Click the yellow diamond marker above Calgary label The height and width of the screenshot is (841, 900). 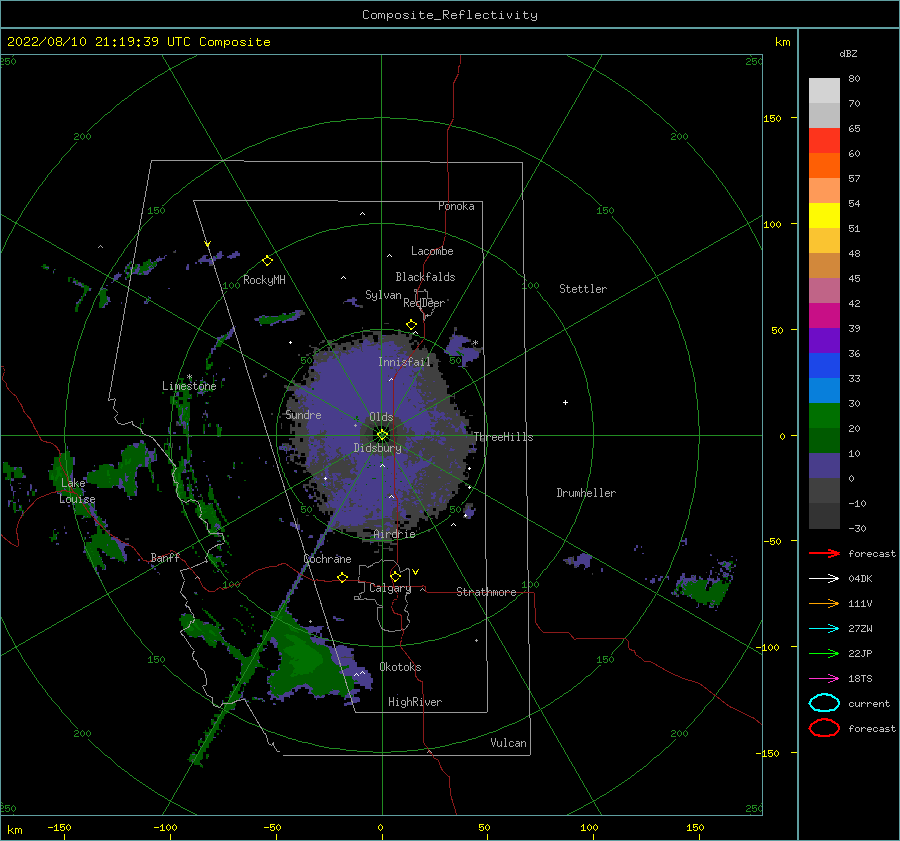click(395, 576)
